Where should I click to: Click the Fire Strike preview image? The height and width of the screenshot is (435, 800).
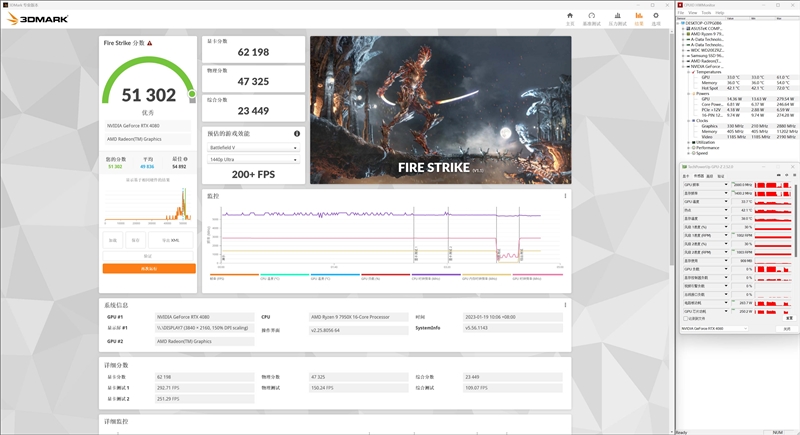click(x=439, y=108)
